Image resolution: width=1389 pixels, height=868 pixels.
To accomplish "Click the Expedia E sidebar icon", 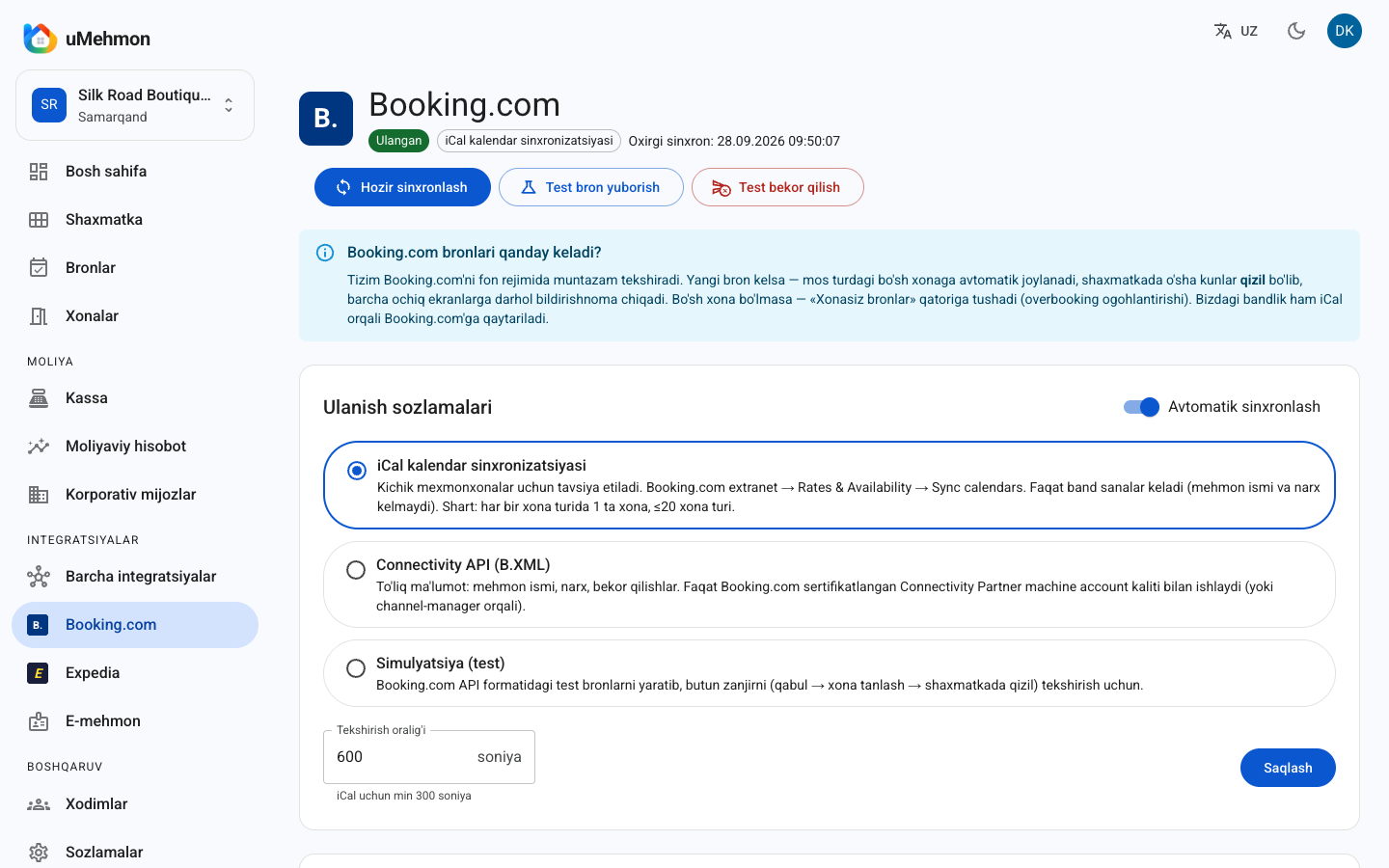I will coord(38,673).
